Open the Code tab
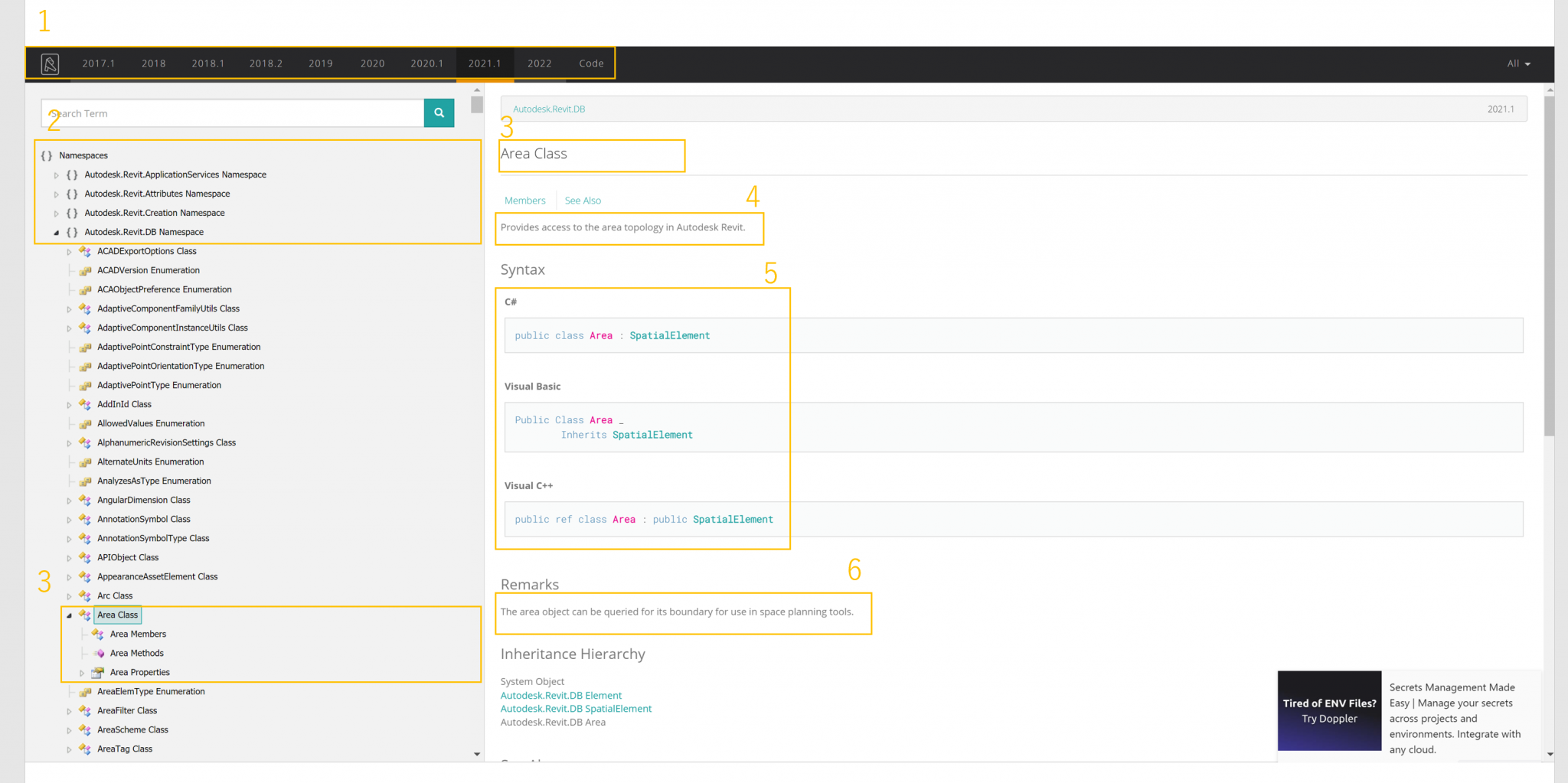Screen dimensions: 1568x783 (591, 64)
